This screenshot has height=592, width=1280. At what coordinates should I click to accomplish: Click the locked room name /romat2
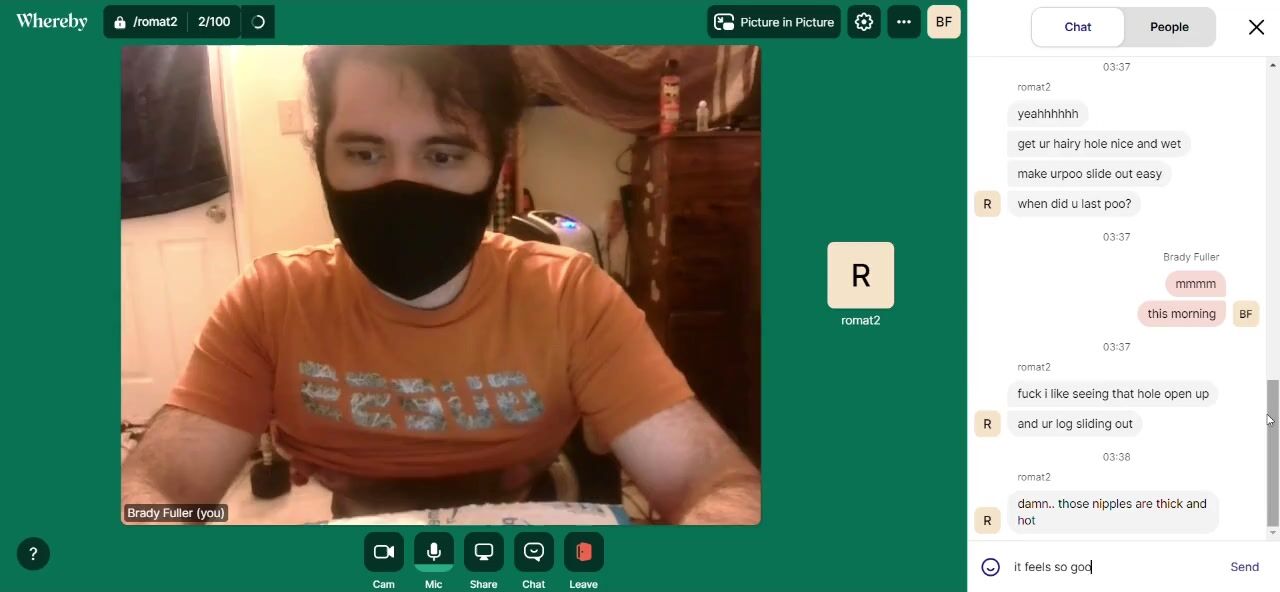(146, 22)
